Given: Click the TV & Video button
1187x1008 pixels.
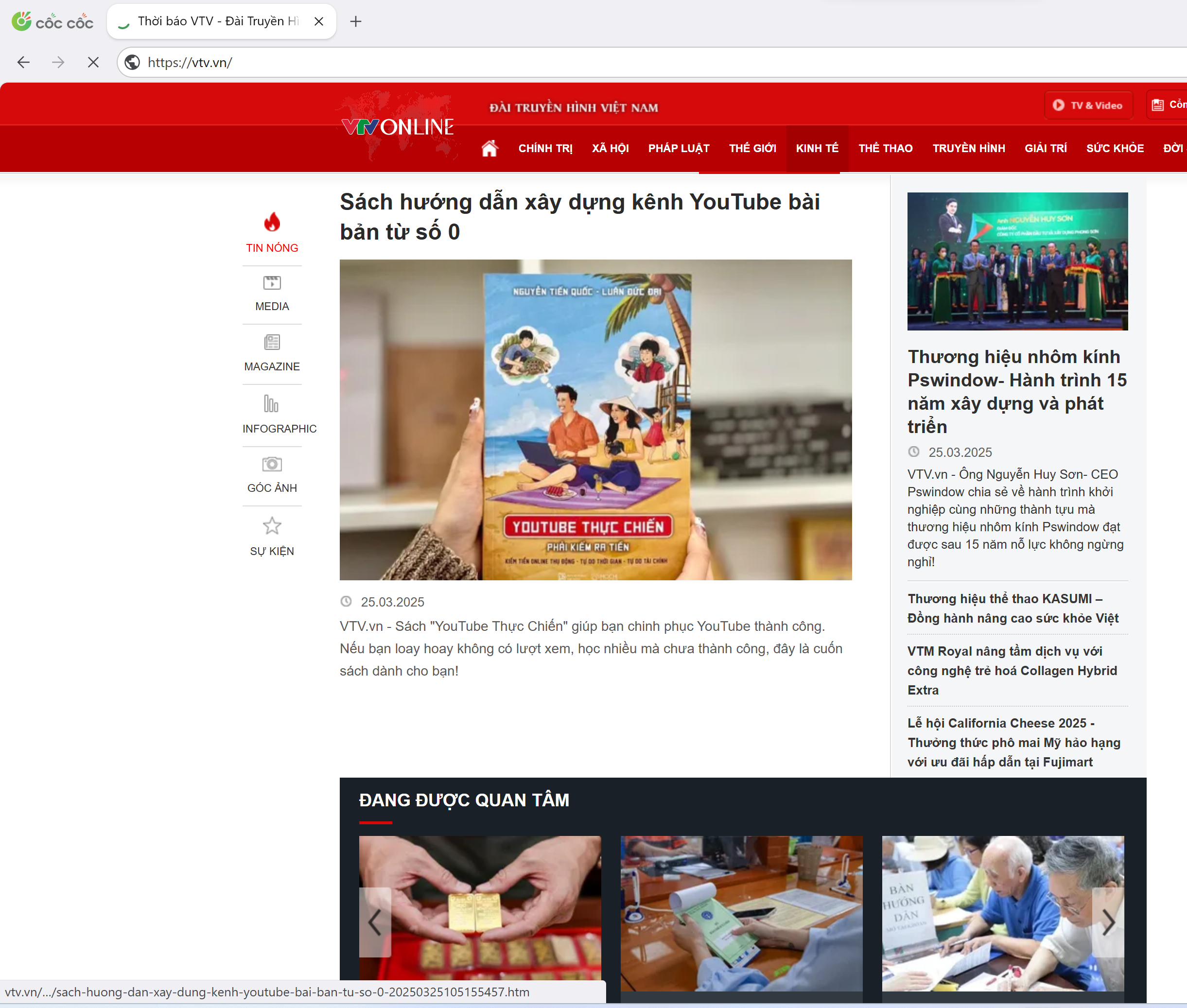Looking at the screenshot, I should (1088, 106).
